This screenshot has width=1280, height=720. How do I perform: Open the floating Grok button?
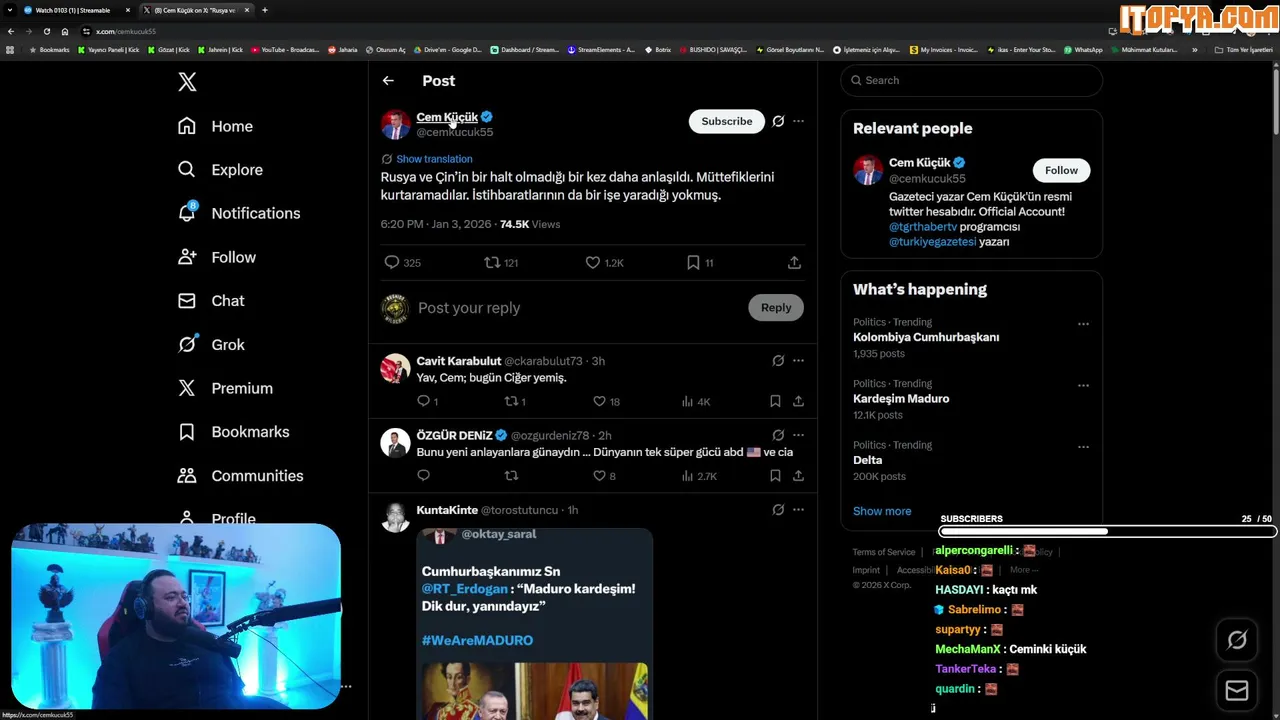tap(1237, 640)
